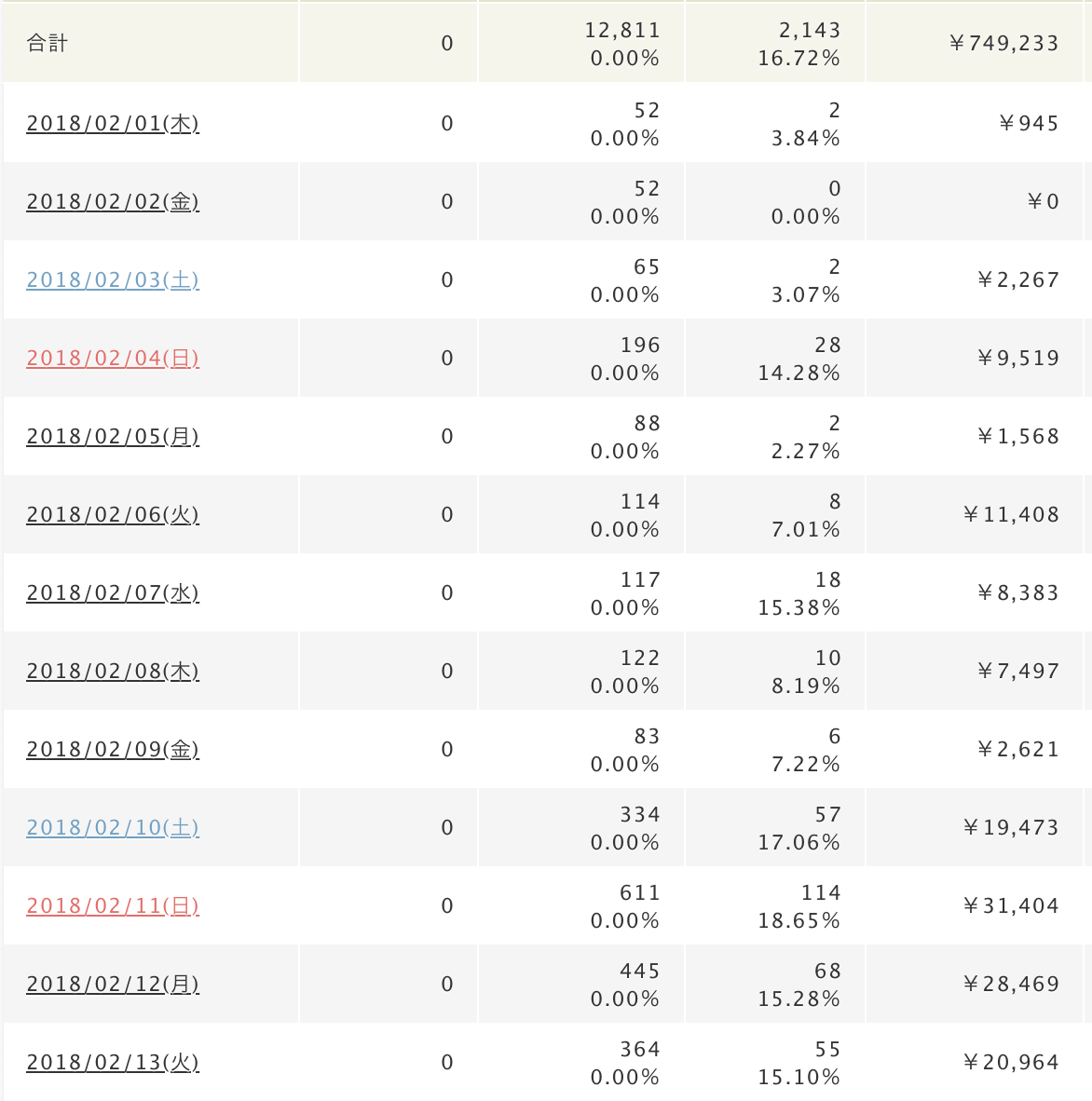Open the 2018/02/13(火) date link

click(113, 1063)
